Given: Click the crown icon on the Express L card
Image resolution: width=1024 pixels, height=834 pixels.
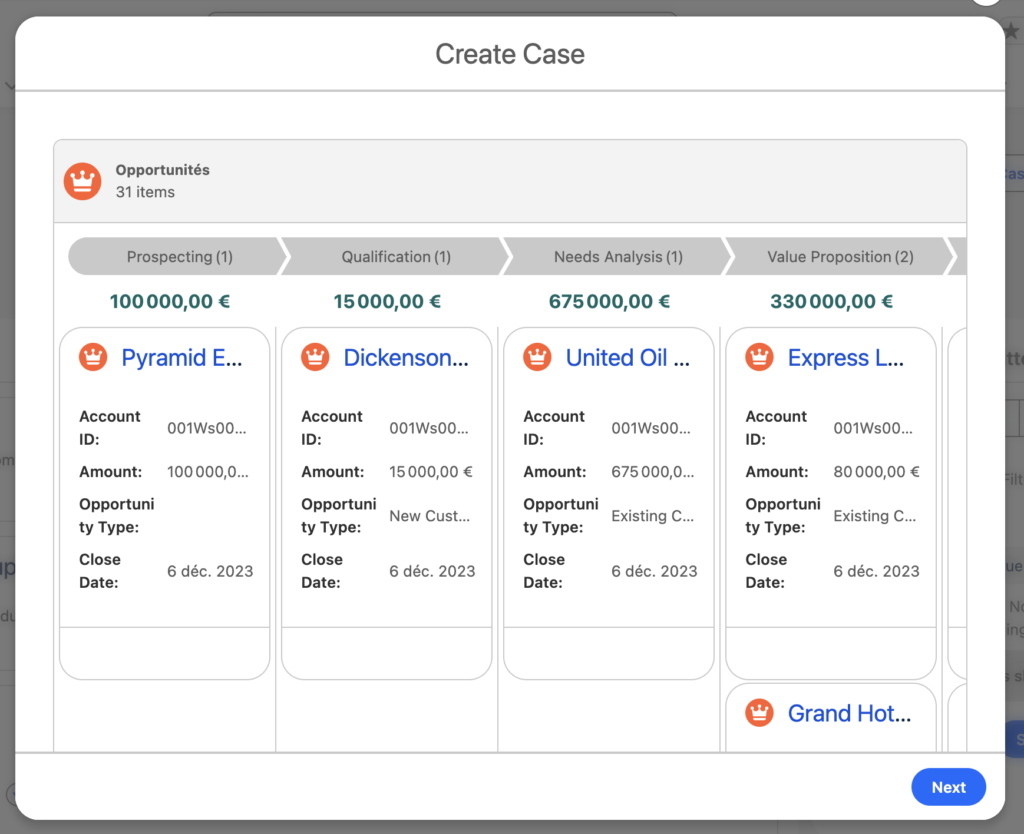Looking at the screenshot, I should [x=758, y=356].
